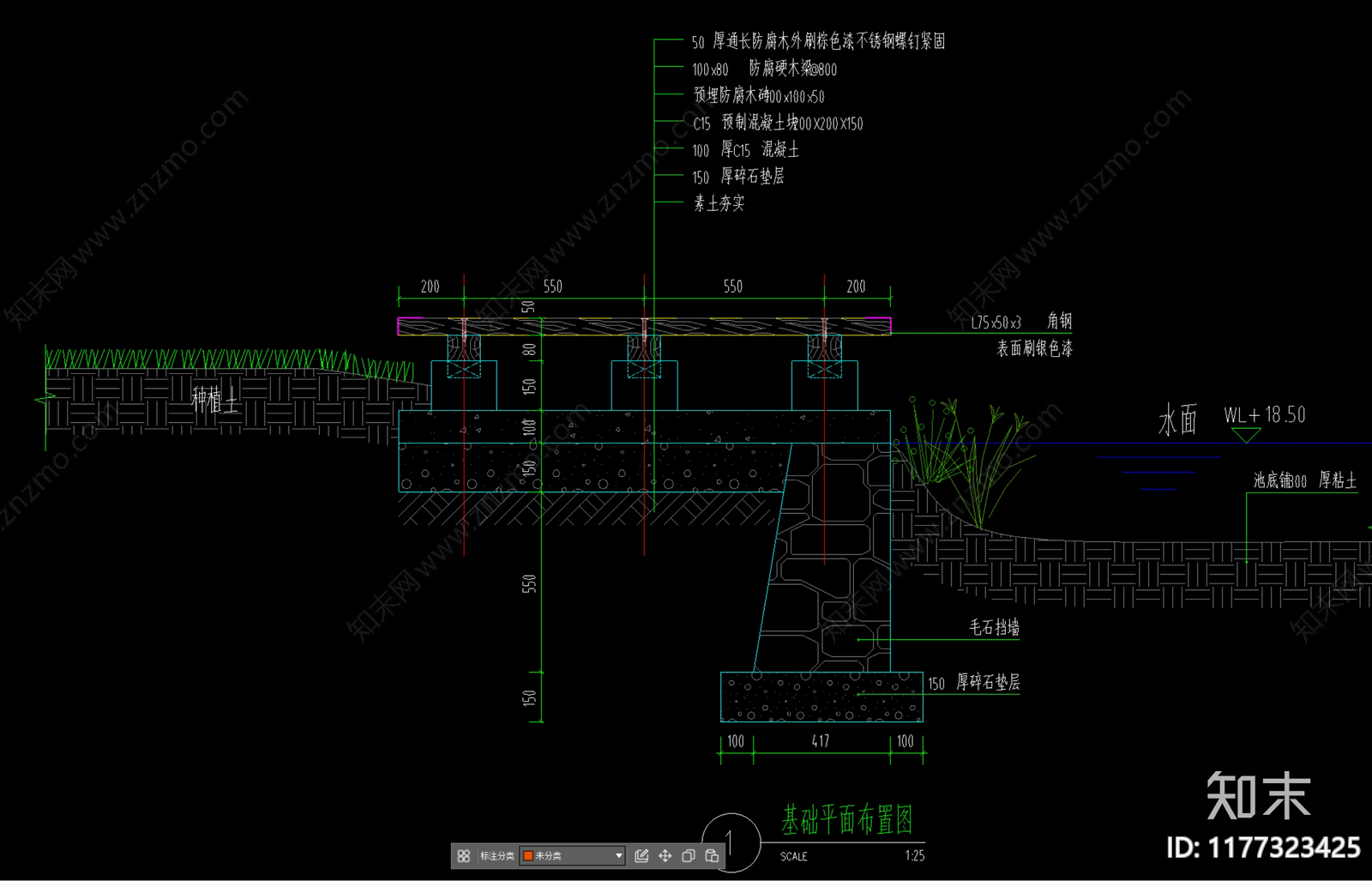Click the 角钢 angle steel annotation

tap(1060, 321)
